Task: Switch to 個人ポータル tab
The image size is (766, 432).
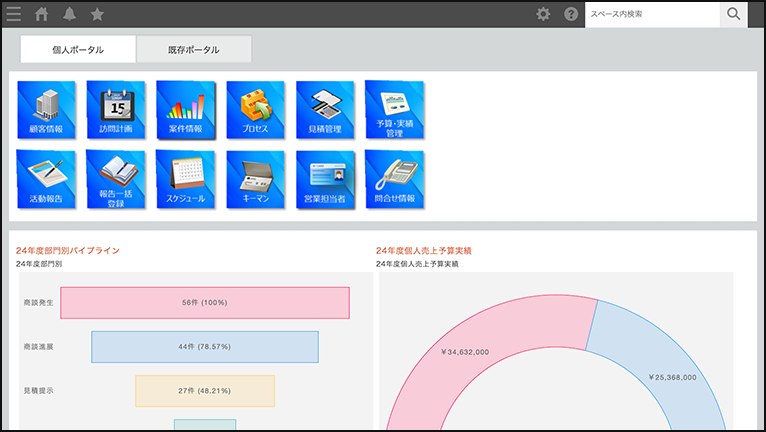Action: point(78,49)
